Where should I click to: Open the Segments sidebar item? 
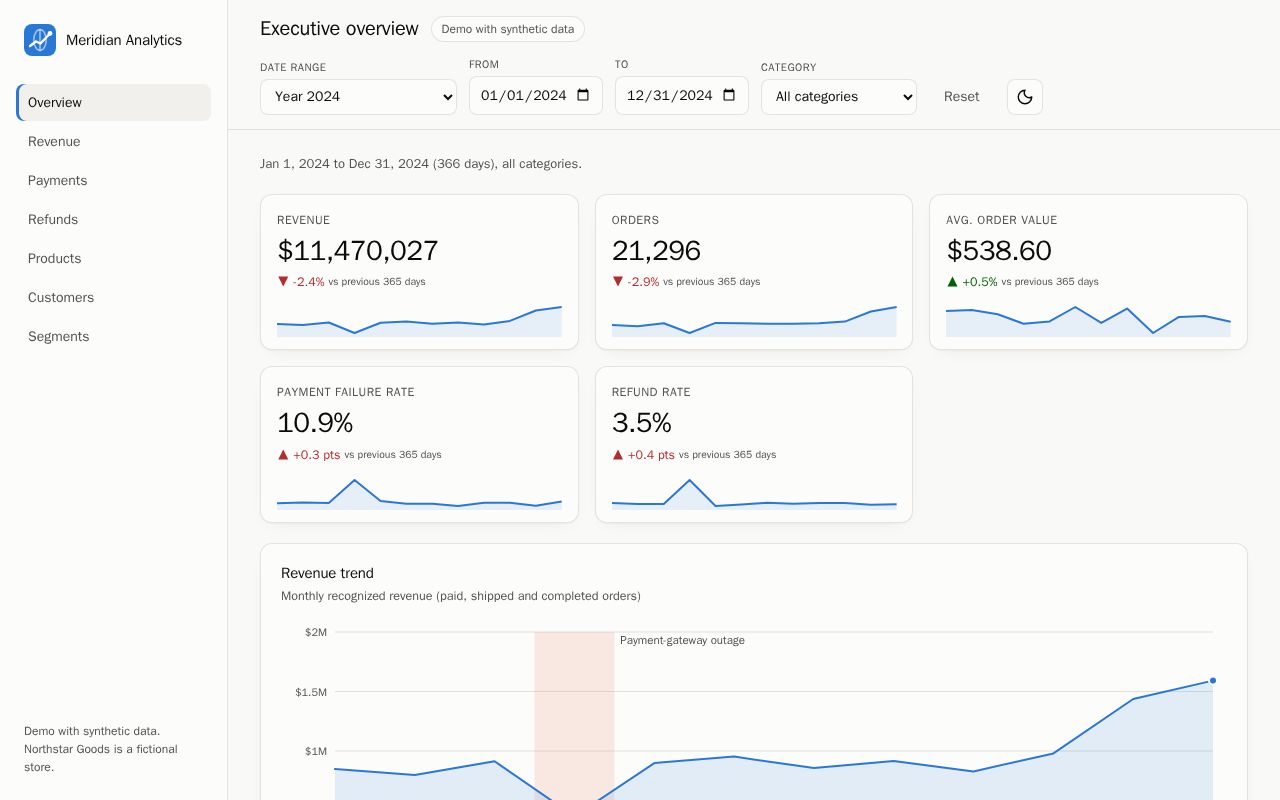pos(114,336)
